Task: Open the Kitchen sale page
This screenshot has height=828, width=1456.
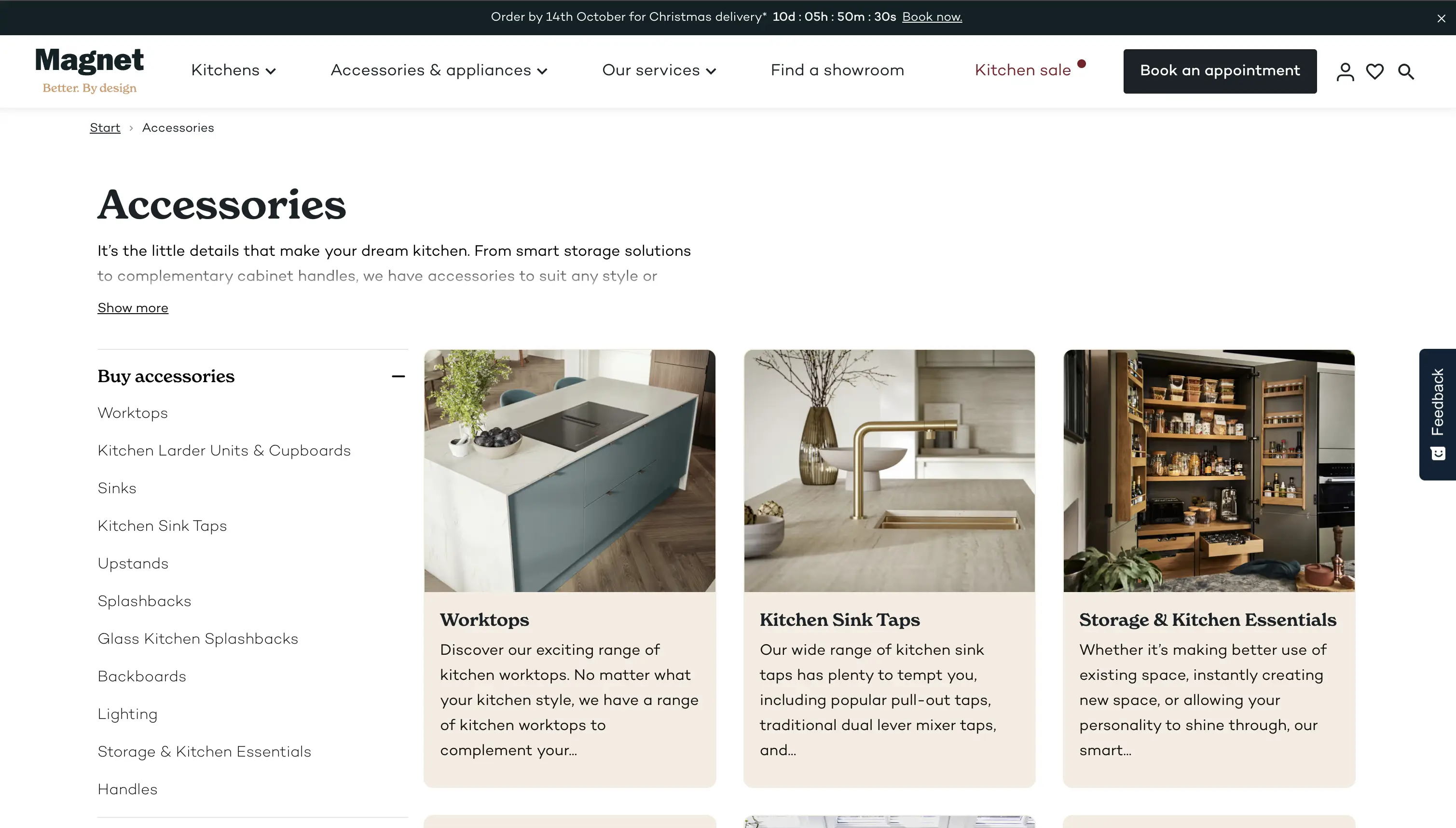Action: (x=1023, y=70)
